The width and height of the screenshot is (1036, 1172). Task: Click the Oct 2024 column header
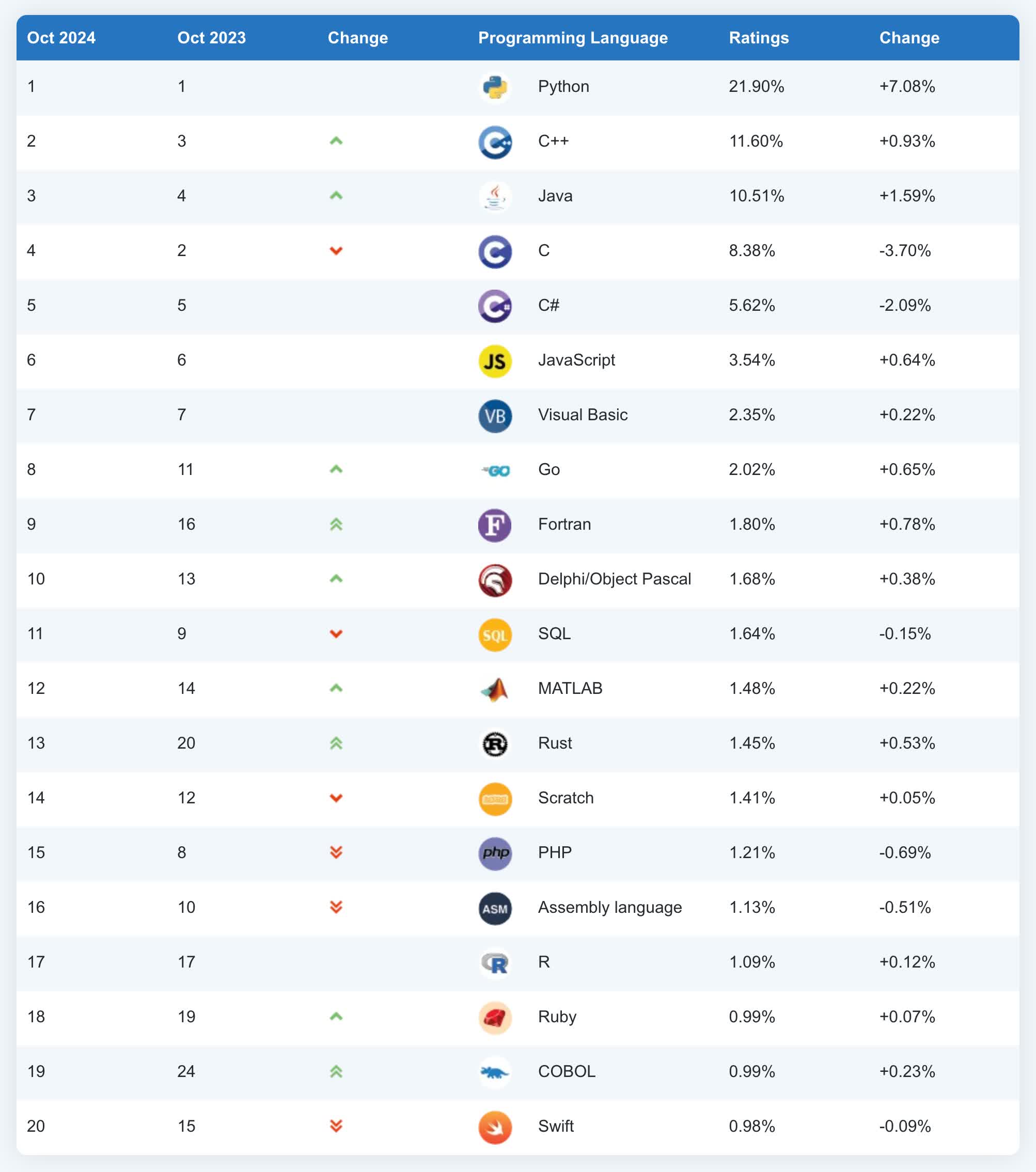coord(61,38)
